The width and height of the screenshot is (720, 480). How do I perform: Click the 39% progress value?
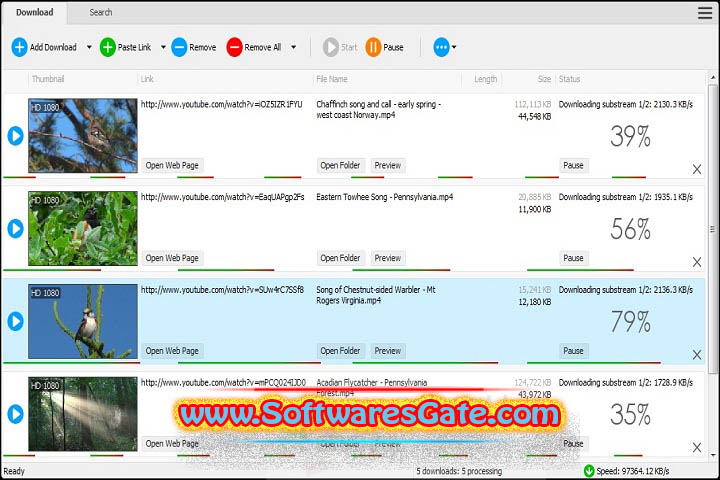coord(630,136)
